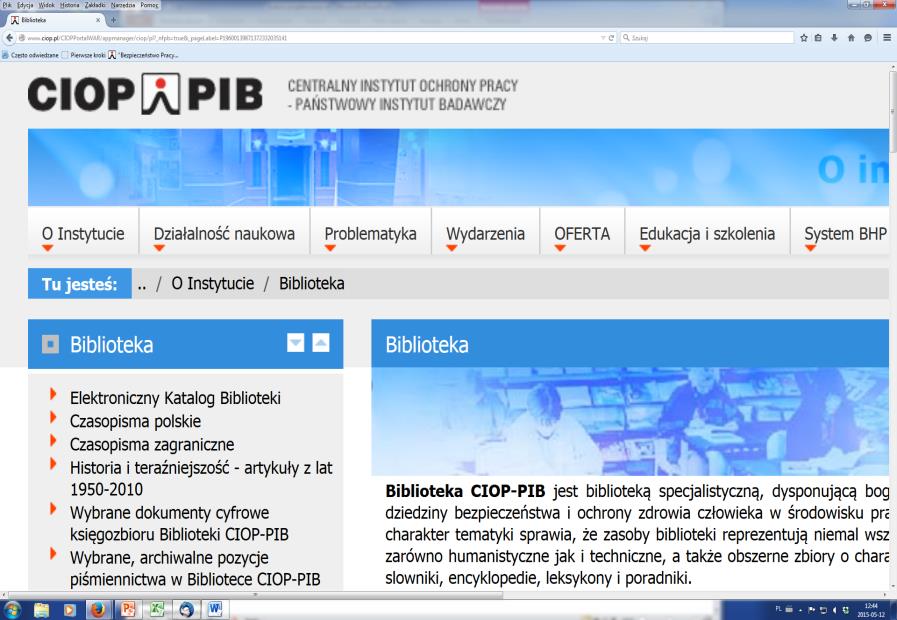Screen dimensions: 897x620
Task: Expand the OFERTA navigation menu
Action: [582, 235]
